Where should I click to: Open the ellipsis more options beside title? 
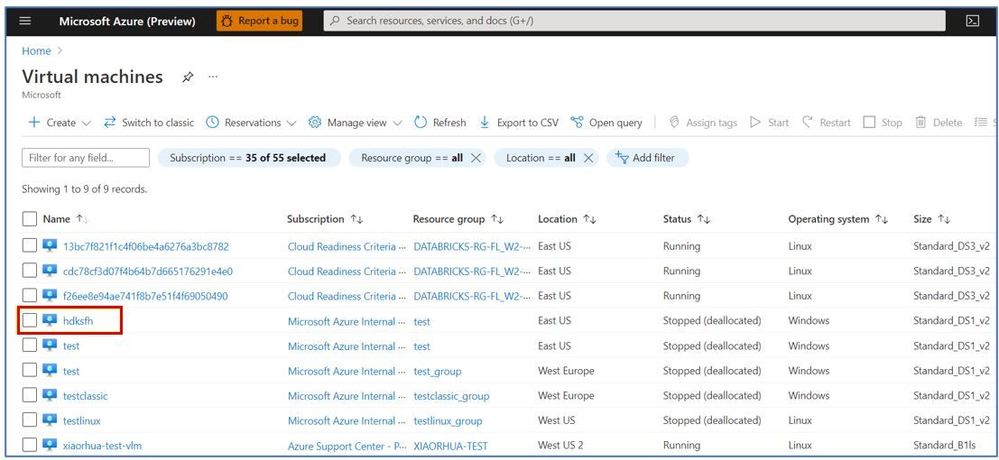click(213, 76)
